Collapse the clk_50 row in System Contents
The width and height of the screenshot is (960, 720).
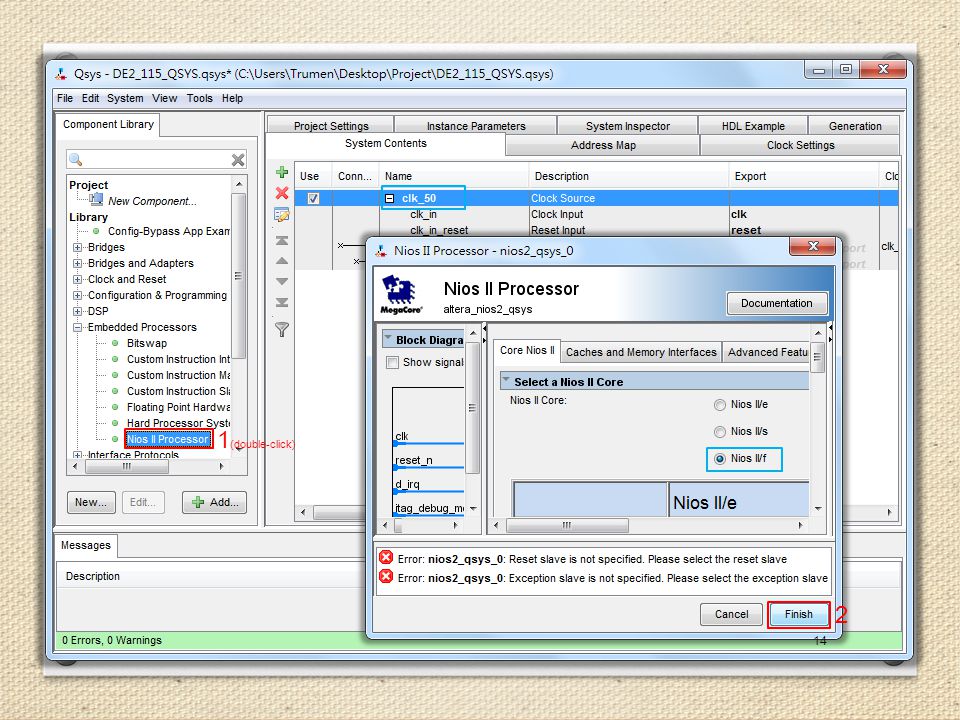(389, 198)
